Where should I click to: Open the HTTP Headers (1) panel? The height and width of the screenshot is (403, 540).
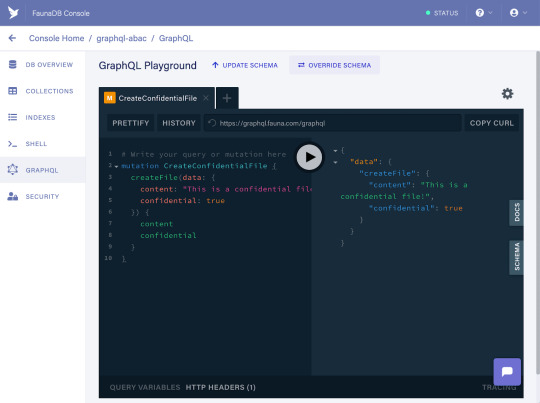coord(220,387)
